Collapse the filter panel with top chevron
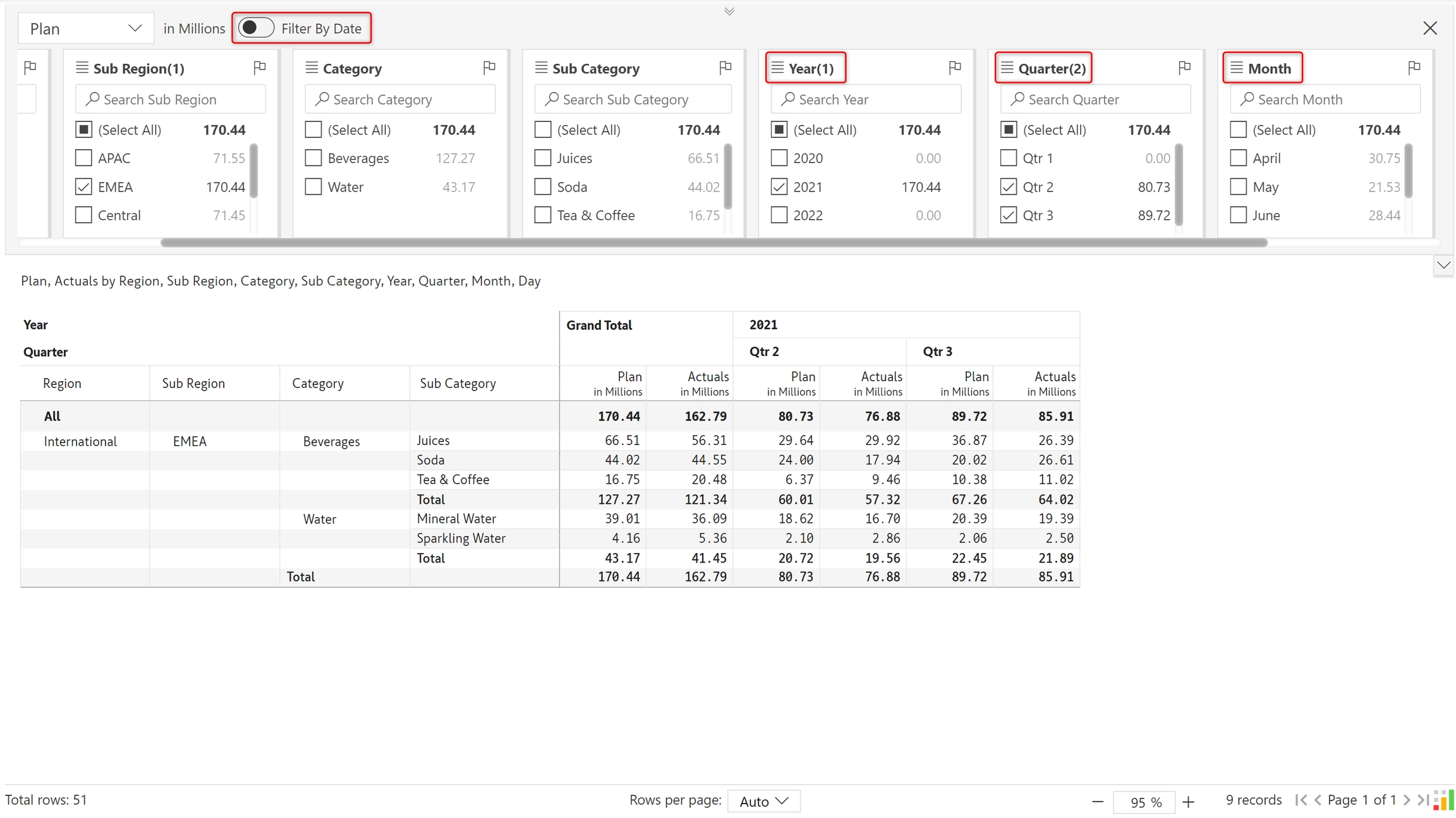 pyautogui.click(x=729, y=11)
